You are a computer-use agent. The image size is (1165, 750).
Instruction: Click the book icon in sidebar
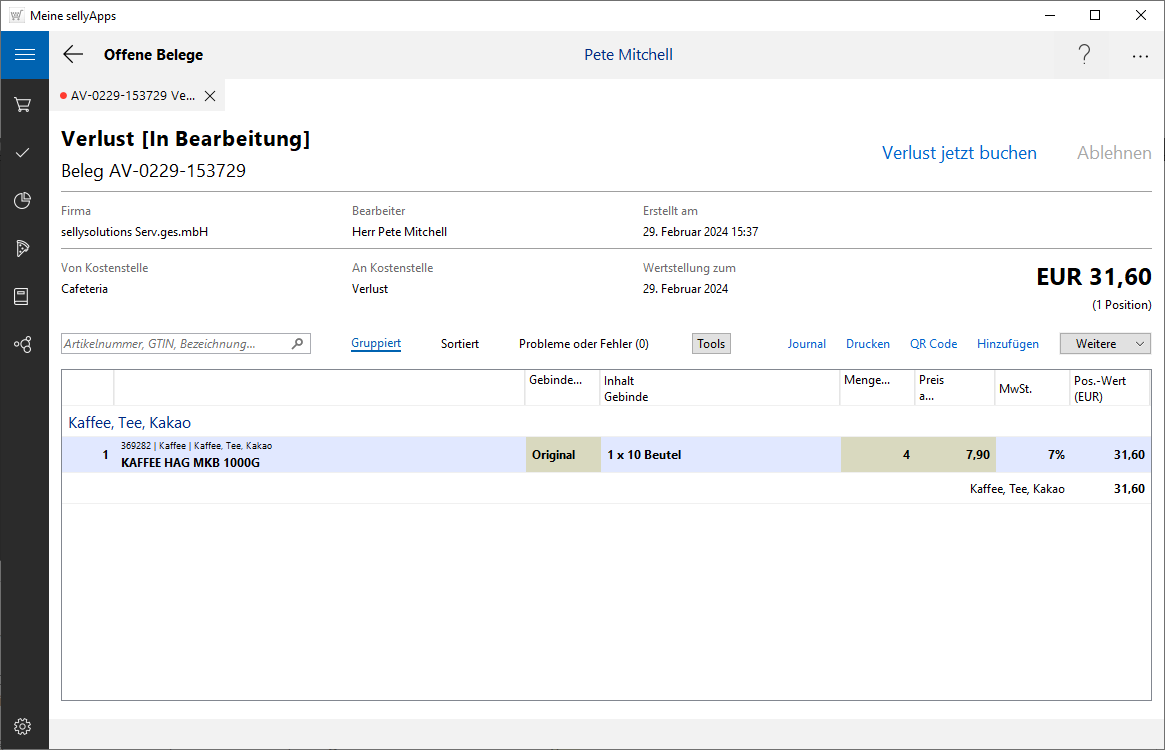[23, 296]
